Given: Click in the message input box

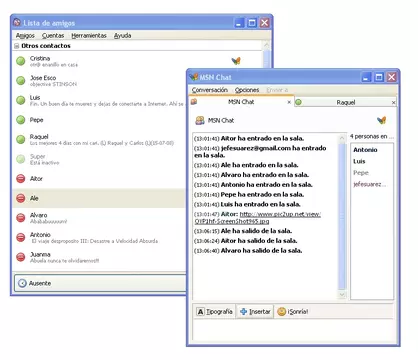Looking at the screenshot, I should (293, 330).
